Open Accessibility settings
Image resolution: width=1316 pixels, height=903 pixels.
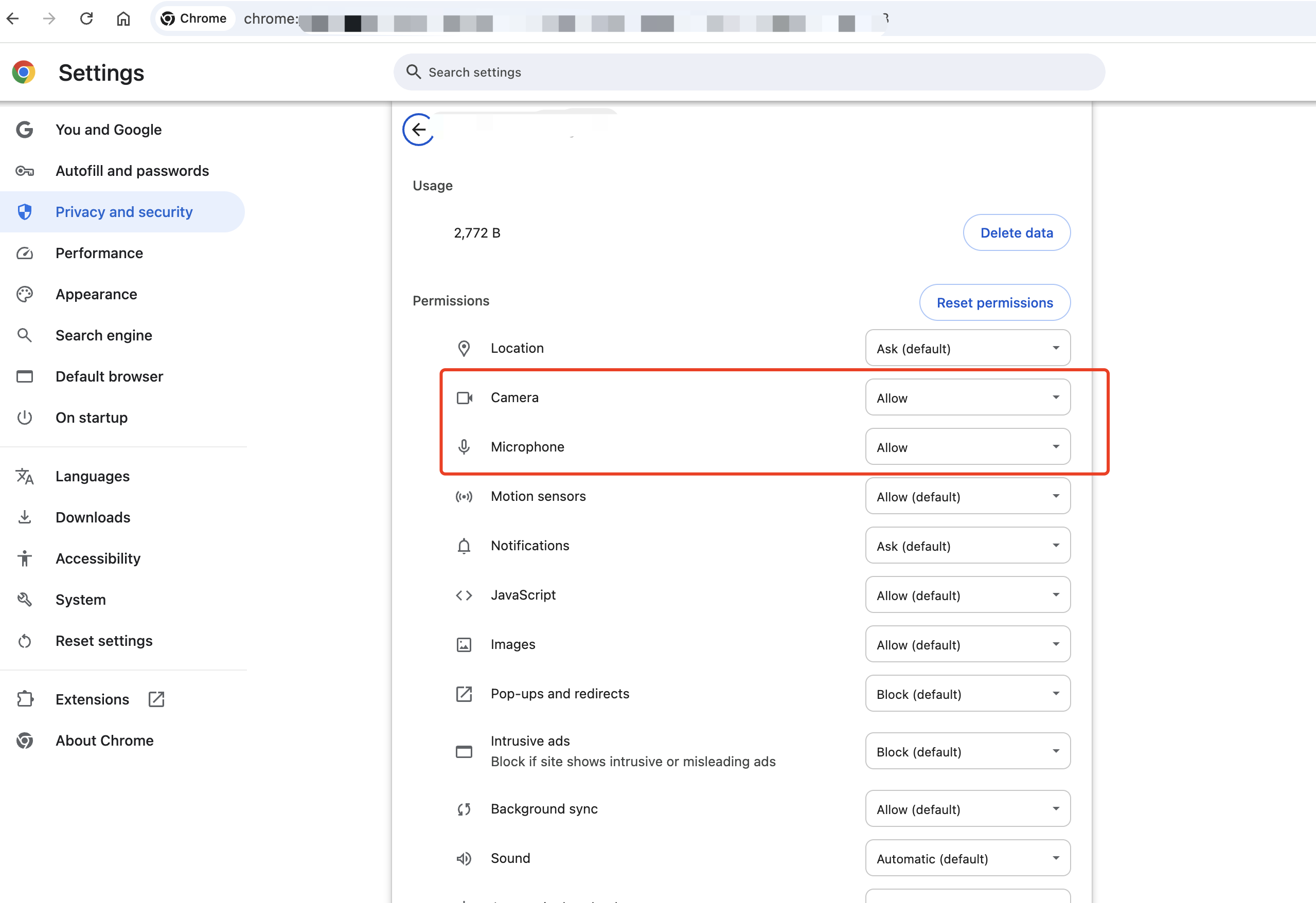tap(98, 559)
